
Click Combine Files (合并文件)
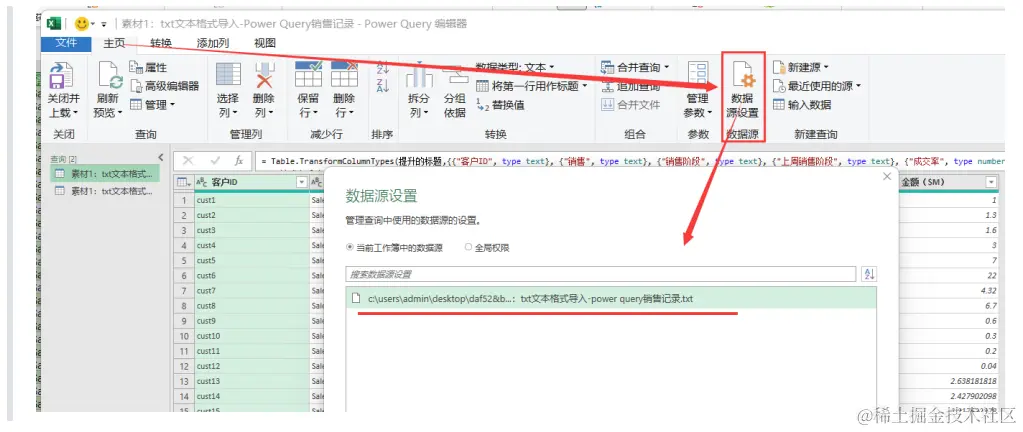pos(630,104)
